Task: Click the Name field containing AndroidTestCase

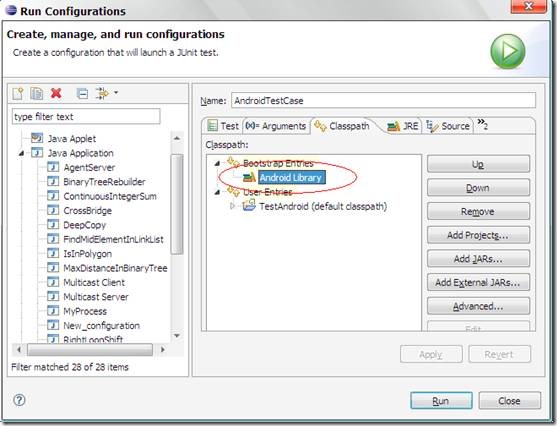Action: tap(383, 101)
